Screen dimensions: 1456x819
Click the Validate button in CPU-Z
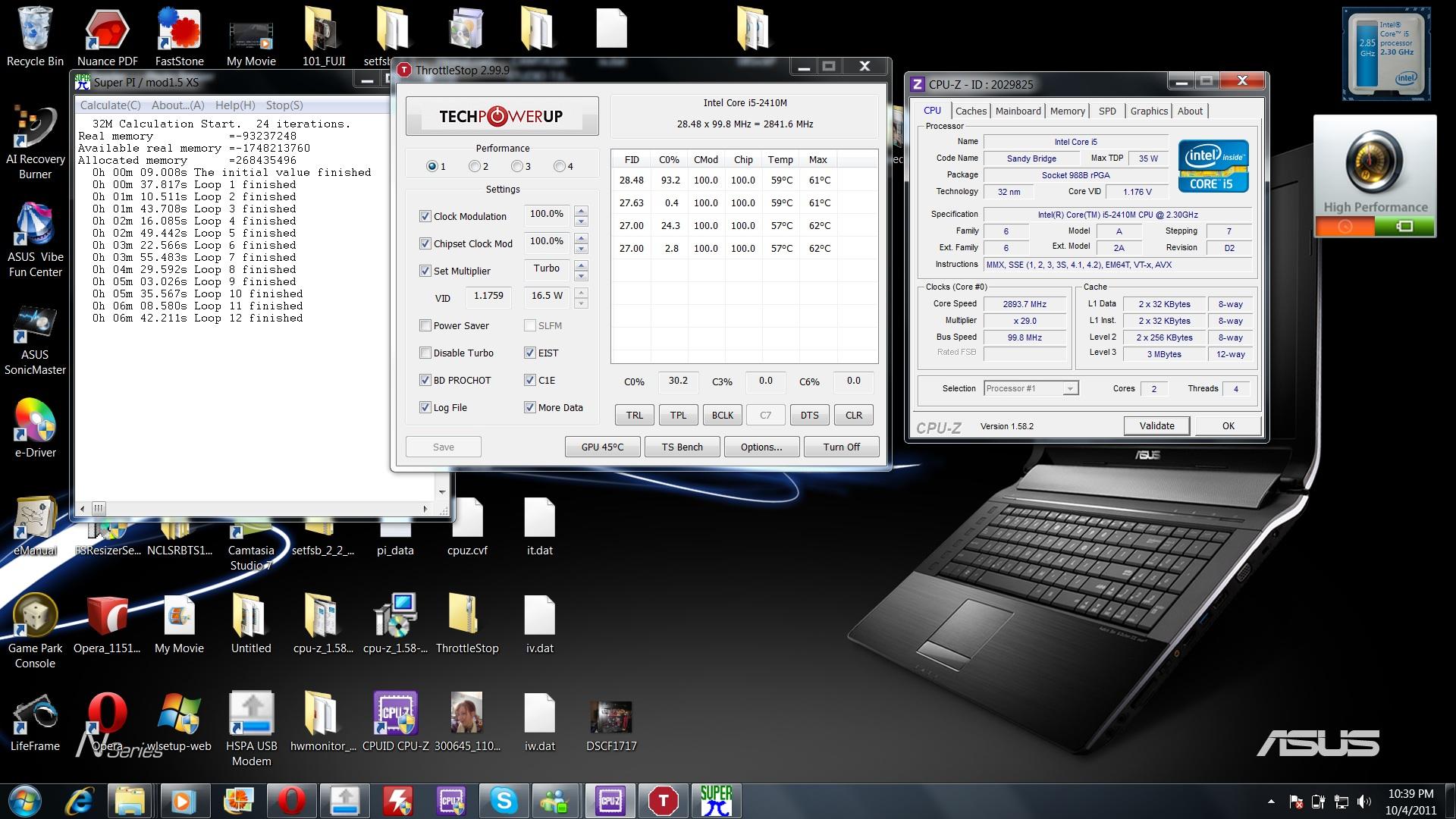tap(1156, 425)
